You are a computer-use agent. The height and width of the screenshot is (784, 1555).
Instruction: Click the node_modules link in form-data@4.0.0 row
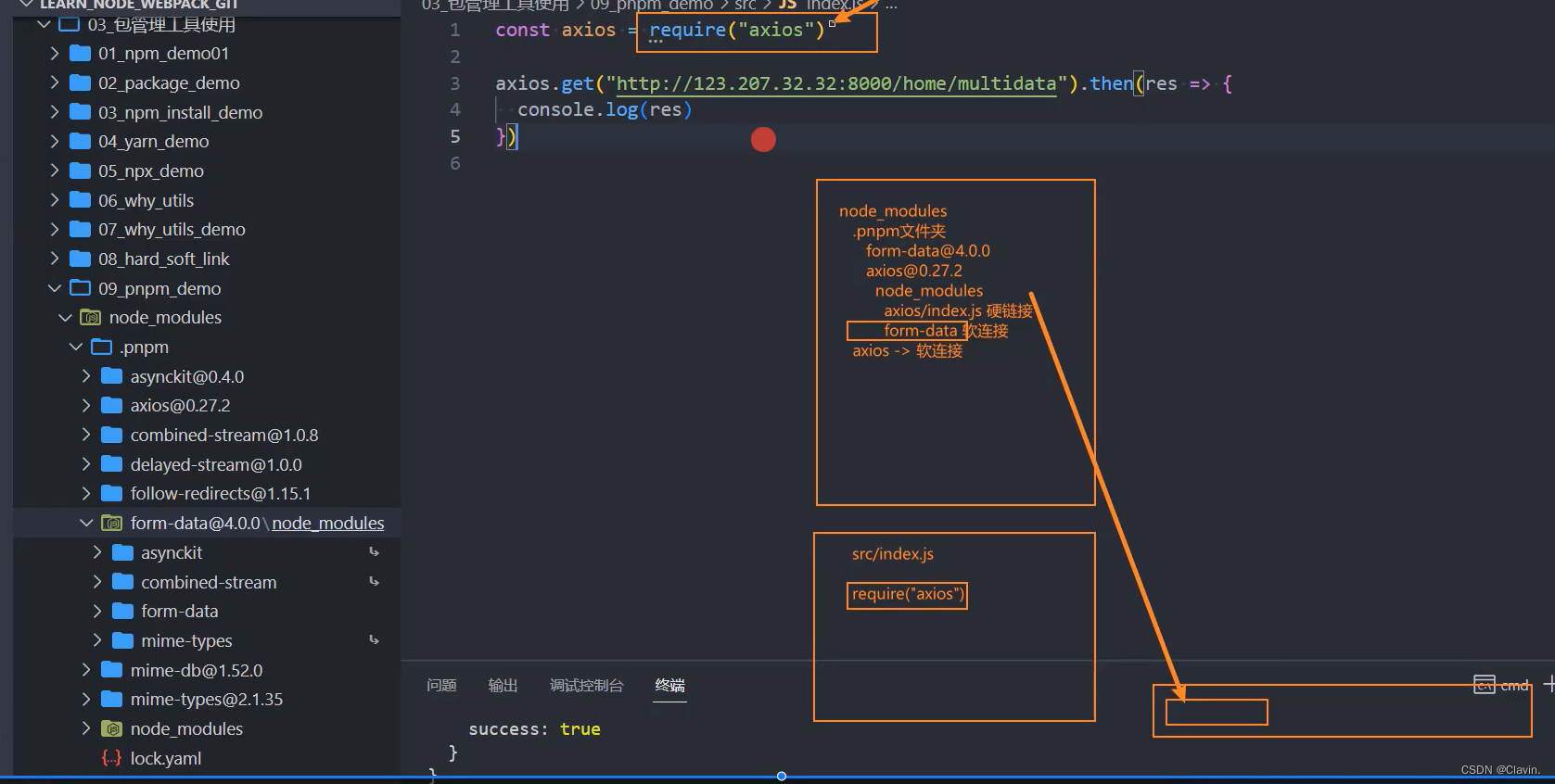pos(327,524)
